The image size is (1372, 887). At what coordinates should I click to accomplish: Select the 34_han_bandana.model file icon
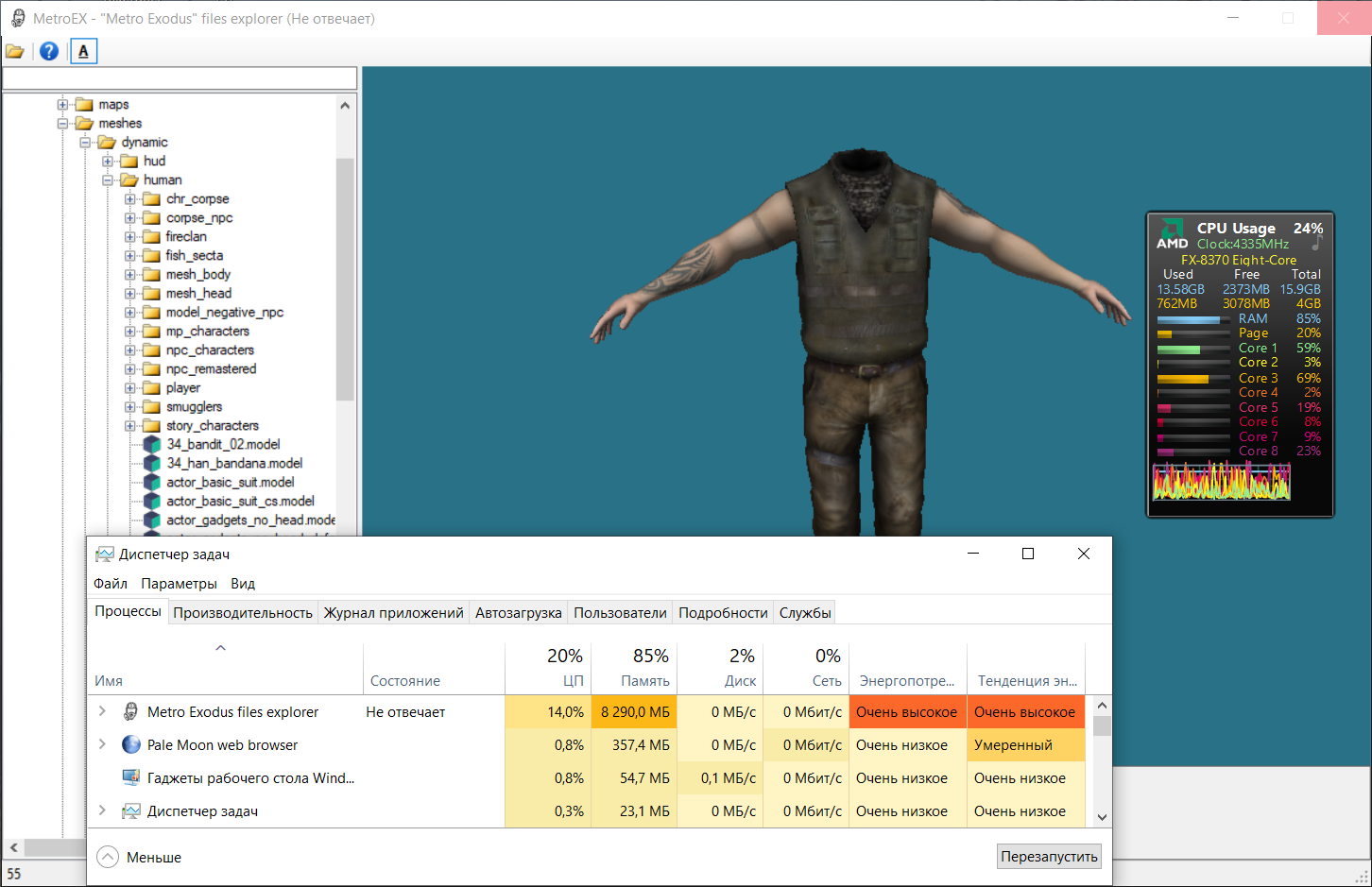tap(152, 463)
